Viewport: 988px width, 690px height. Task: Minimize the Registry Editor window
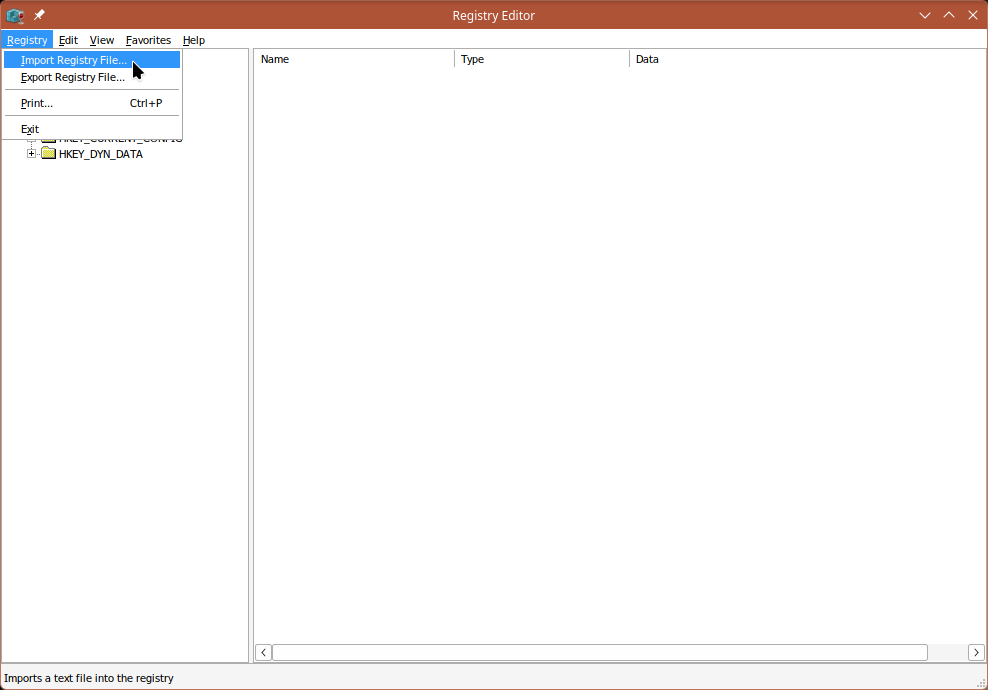925,15
